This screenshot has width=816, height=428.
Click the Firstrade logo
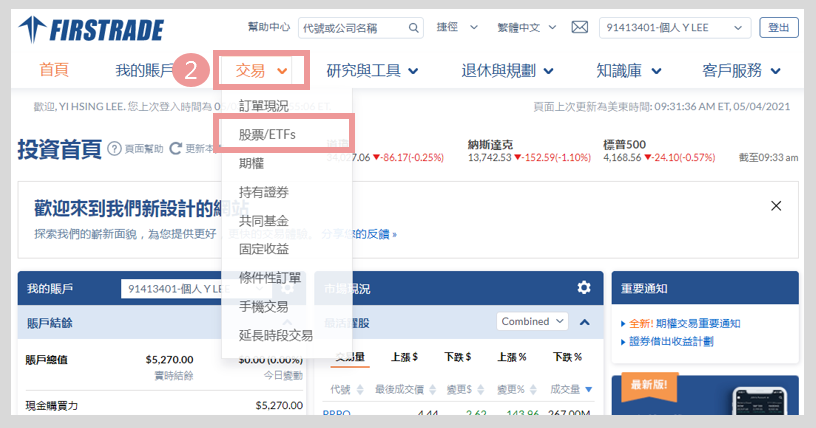(x=91, y=29)
